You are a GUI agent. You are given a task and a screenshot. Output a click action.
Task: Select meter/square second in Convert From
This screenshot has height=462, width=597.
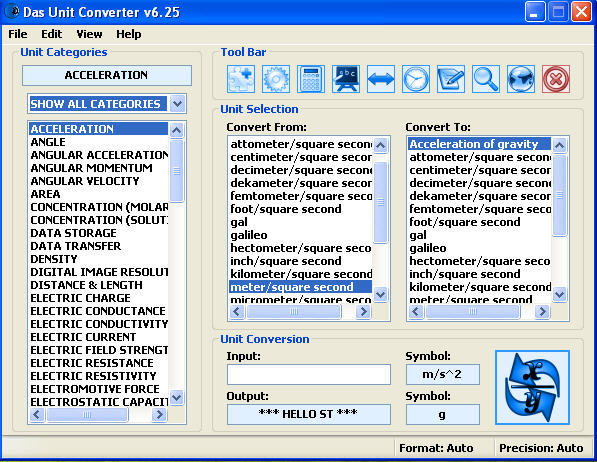pyautogui.click(x=300, y=287)
